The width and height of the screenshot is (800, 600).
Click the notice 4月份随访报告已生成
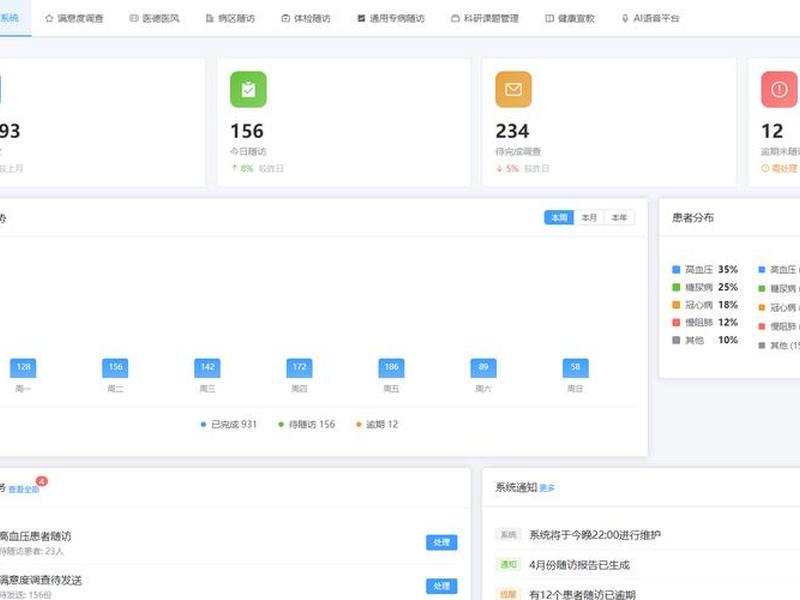579,565
